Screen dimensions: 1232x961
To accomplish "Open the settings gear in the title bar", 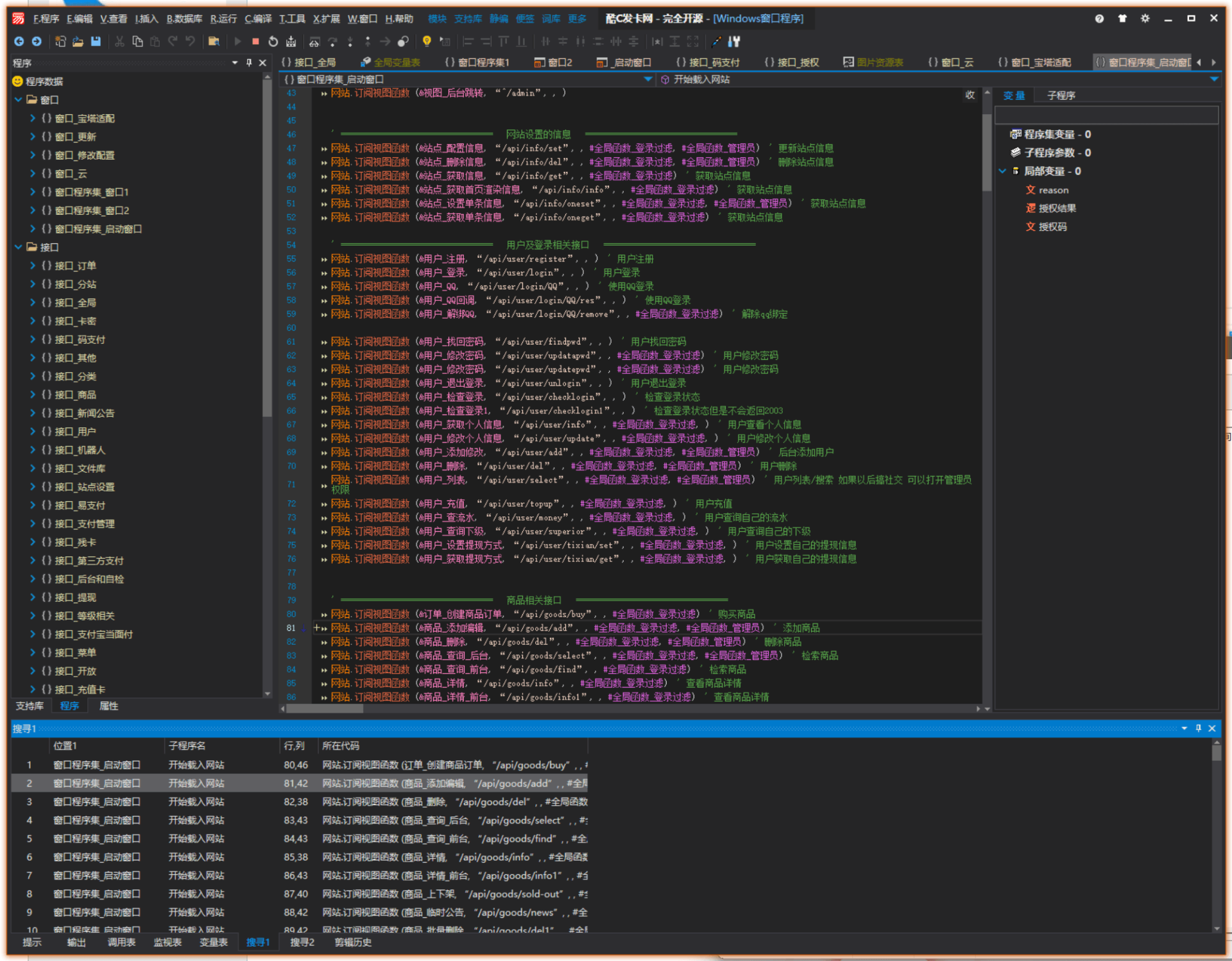I will pos(1145,19).
